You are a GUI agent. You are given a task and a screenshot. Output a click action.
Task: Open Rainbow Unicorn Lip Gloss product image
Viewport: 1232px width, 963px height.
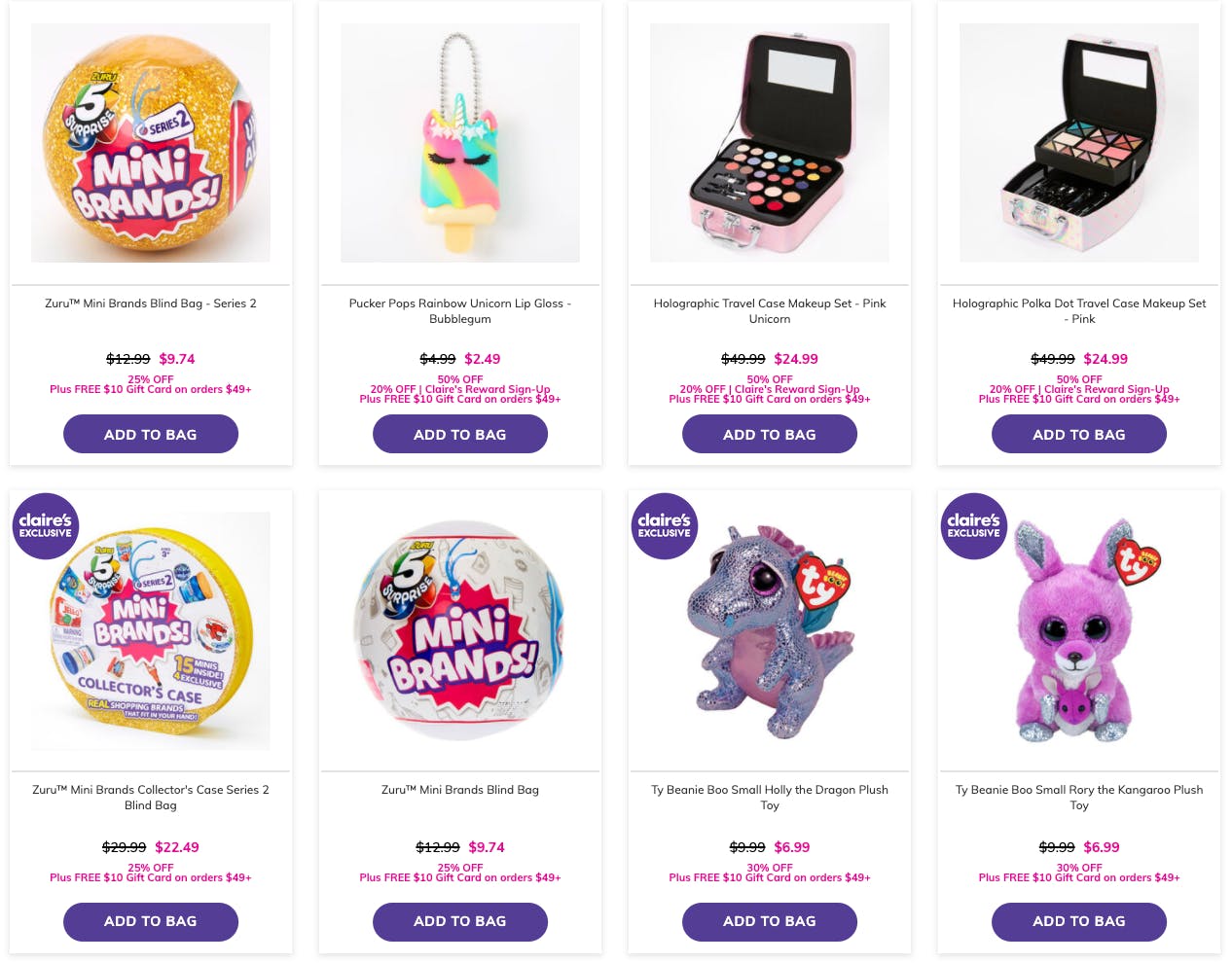tap(460, 143)
